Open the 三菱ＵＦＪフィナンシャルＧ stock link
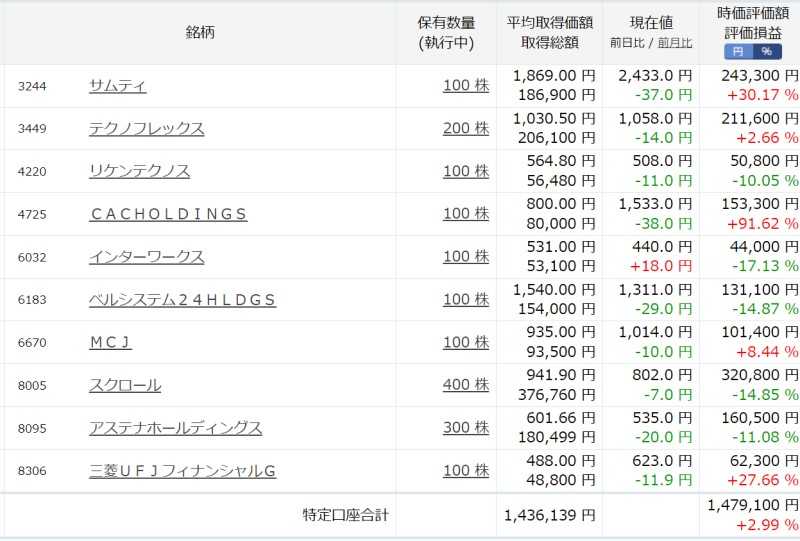 click(x=182, y=471)
